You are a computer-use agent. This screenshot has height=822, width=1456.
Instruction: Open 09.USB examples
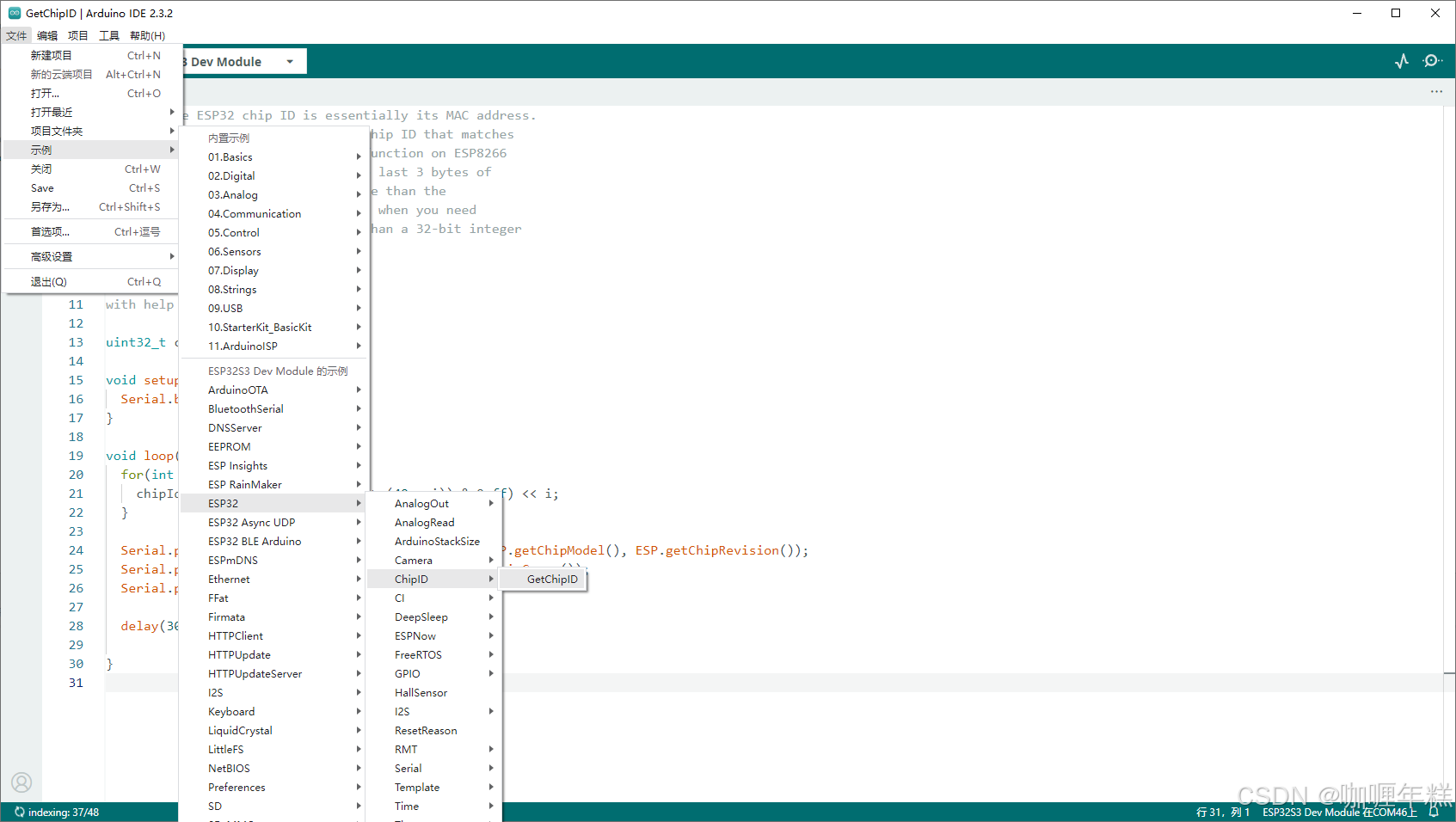click(x=273, y=308)
